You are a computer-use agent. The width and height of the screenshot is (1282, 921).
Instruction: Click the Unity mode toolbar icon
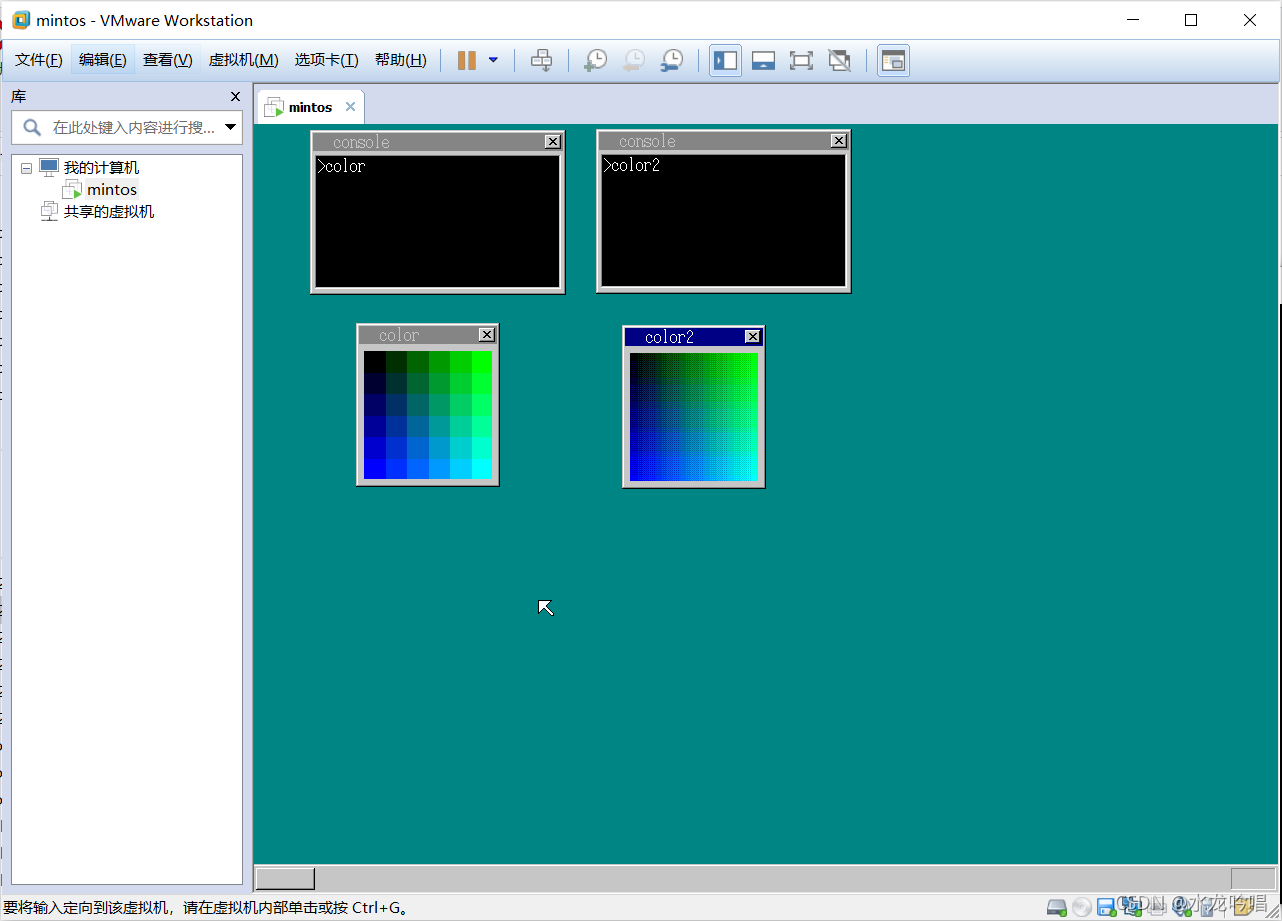click(839, 60)
